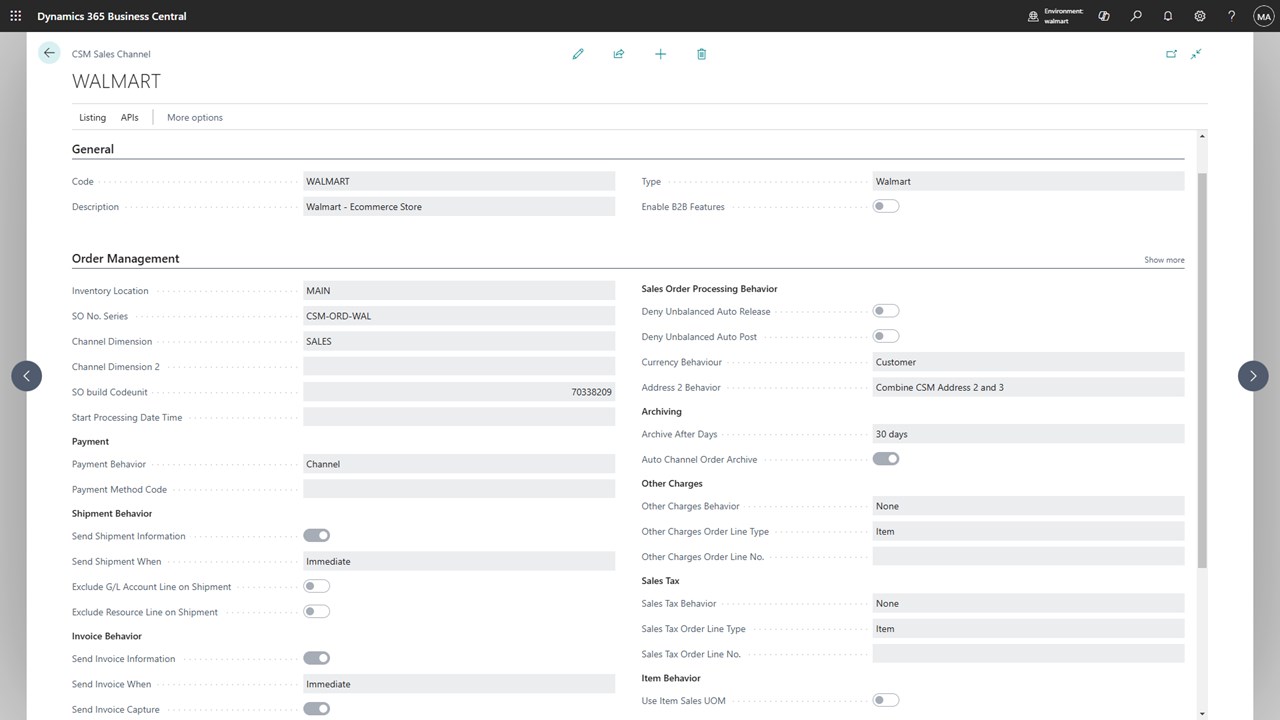Click the Code field WALMART
The image size is (1280, 720).
point(459,181)
